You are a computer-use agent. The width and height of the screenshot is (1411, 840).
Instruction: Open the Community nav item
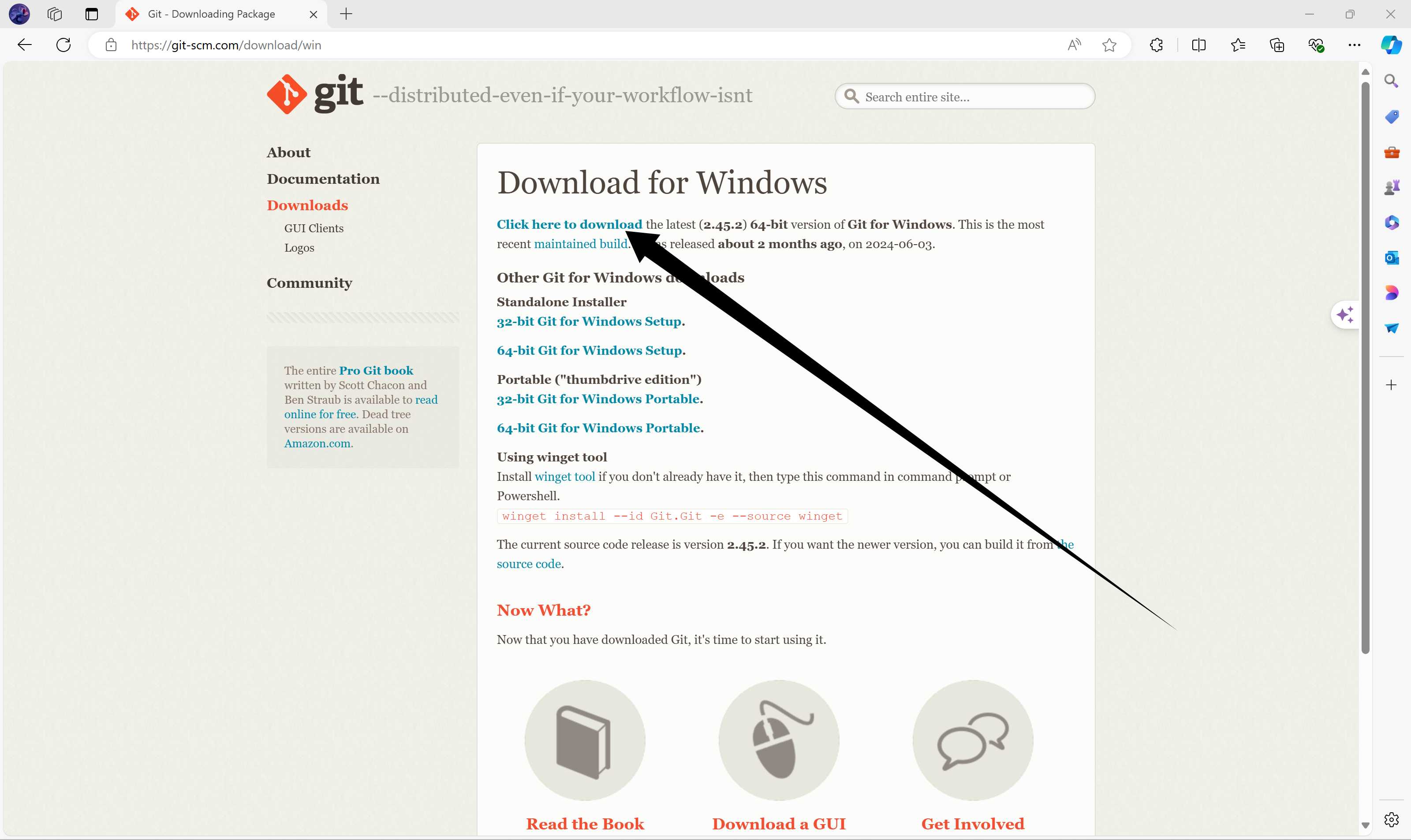309,282
